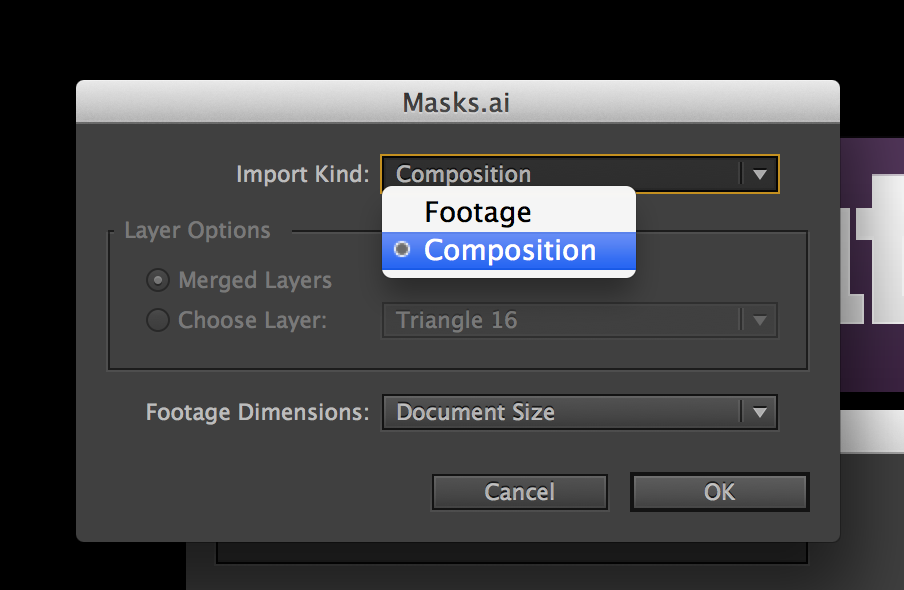Click the Choose Layer label text
The image size is (904, 590).
pyautogui.click(x=253, y=320)
